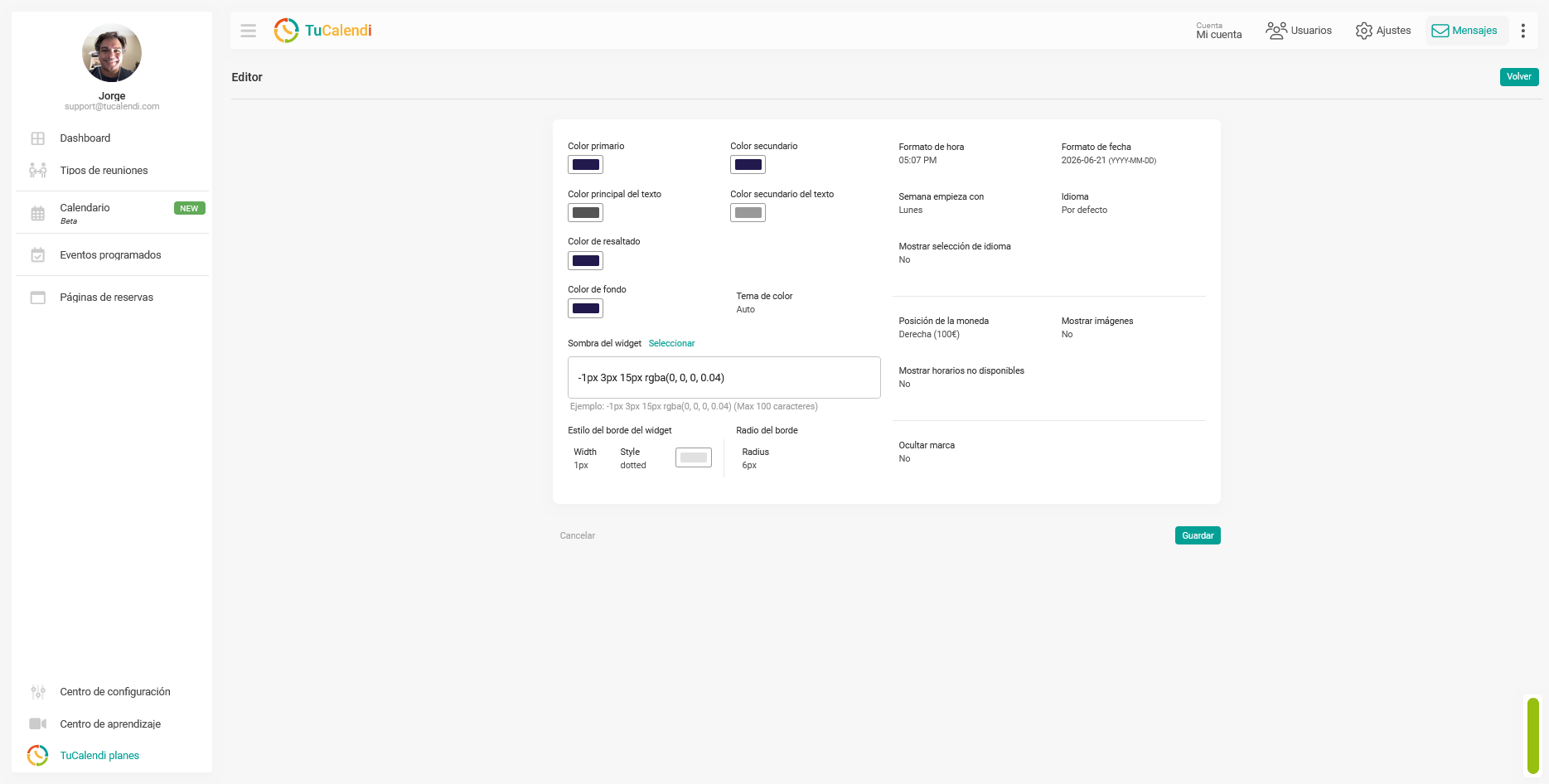Open Eventos programados menu item
This screenshot has width=1549, height=784.
point(112,255)
